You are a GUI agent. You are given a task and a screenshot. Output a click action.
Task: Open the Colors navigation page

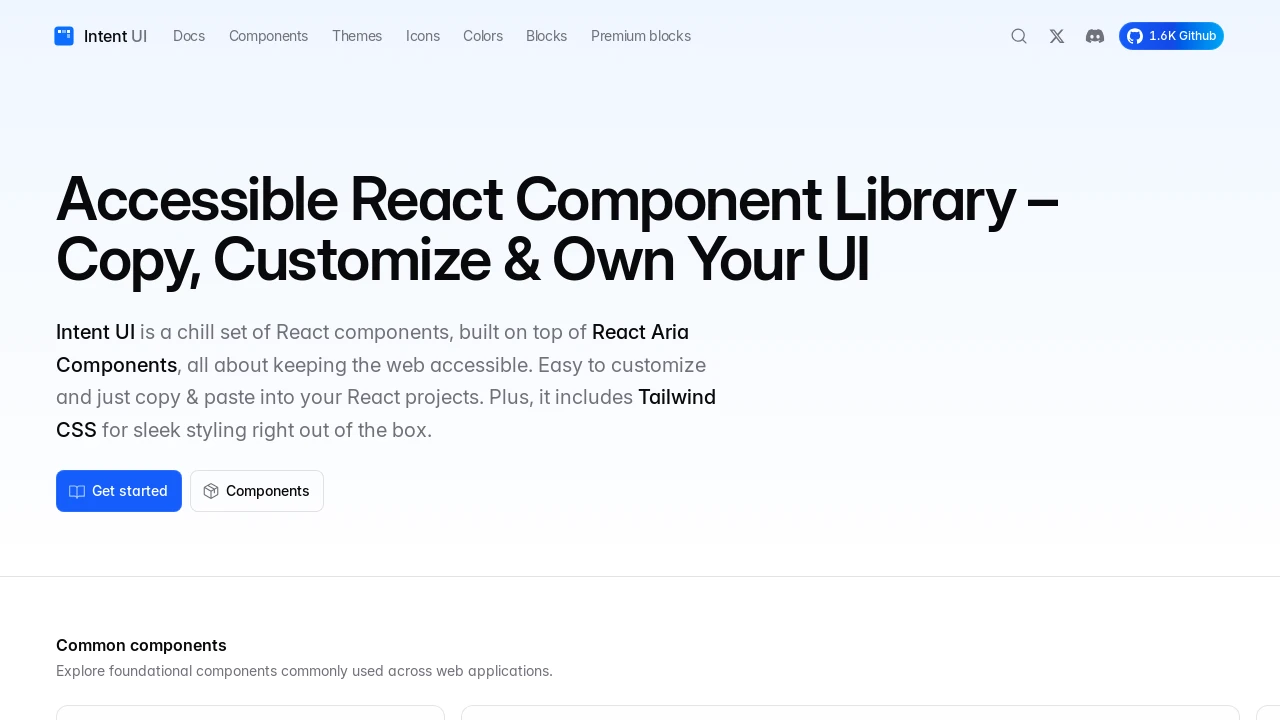[x=483, y=36]
